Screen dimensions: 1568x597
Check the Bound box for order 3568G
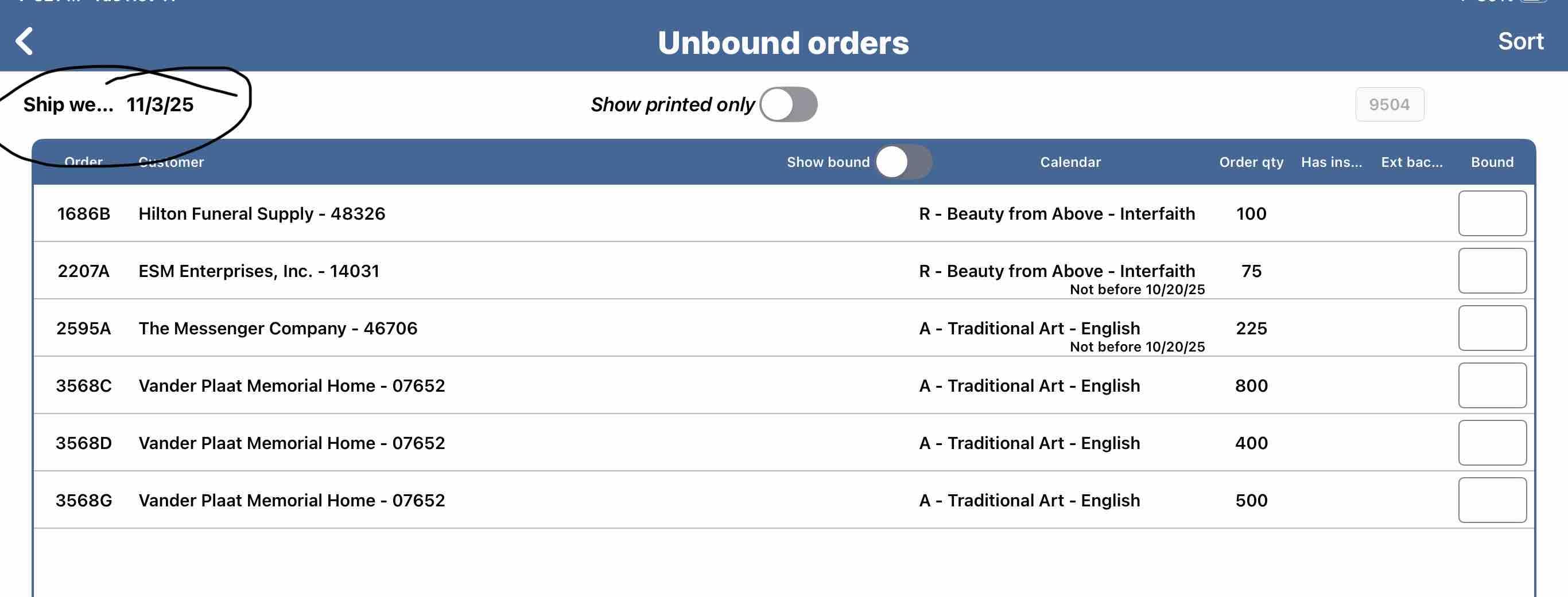1492,500
